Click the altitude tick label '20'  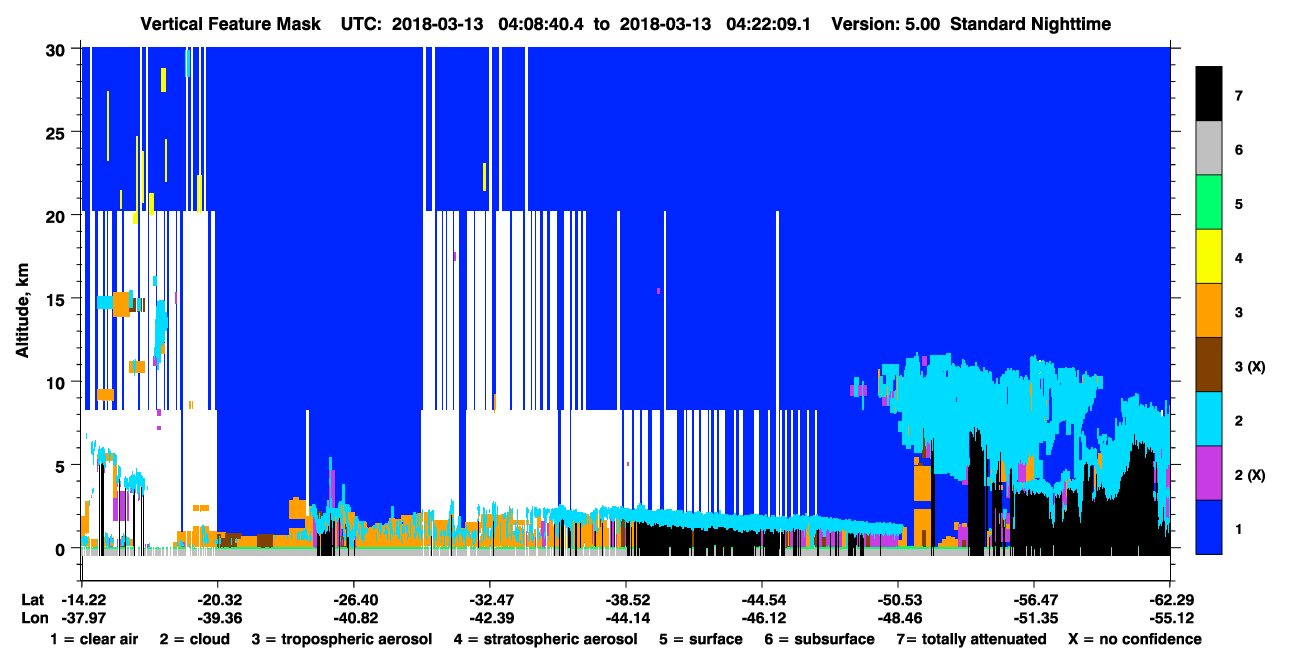point(58,215)
